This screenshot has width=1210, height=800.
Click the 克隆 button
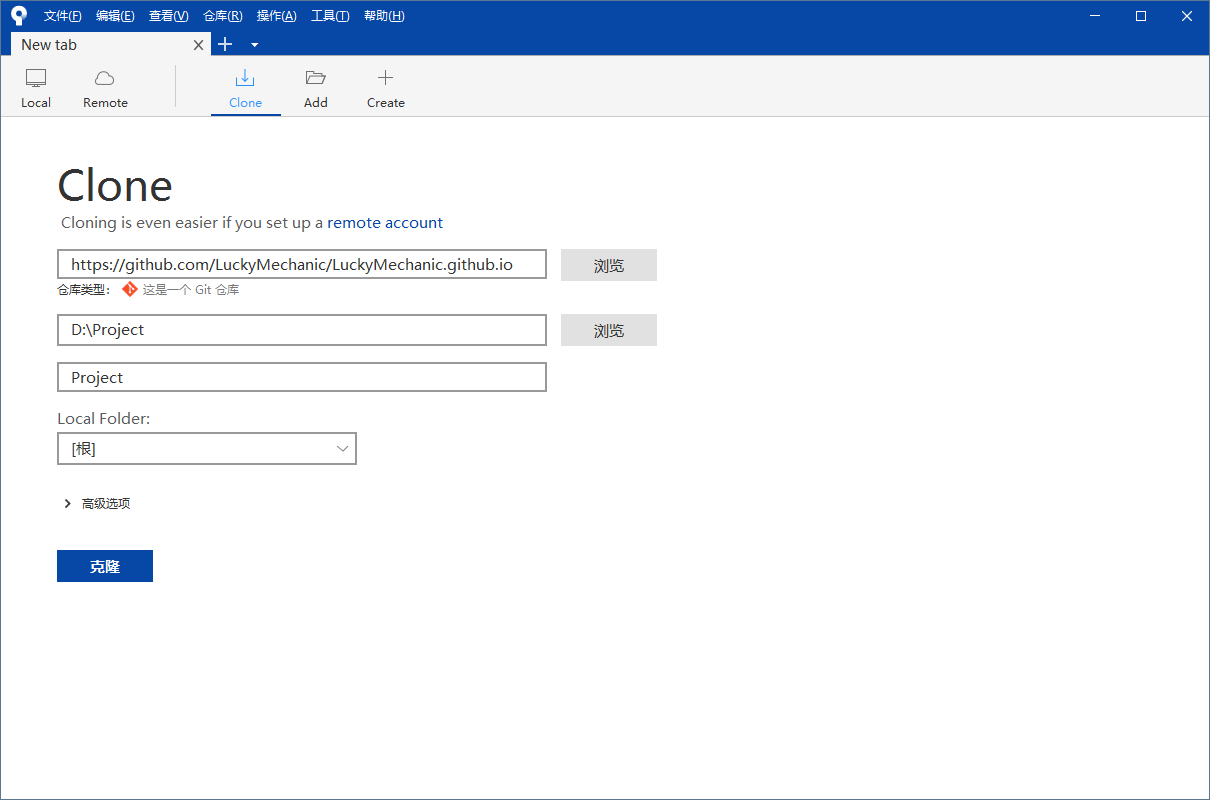(x=105, y=566)
